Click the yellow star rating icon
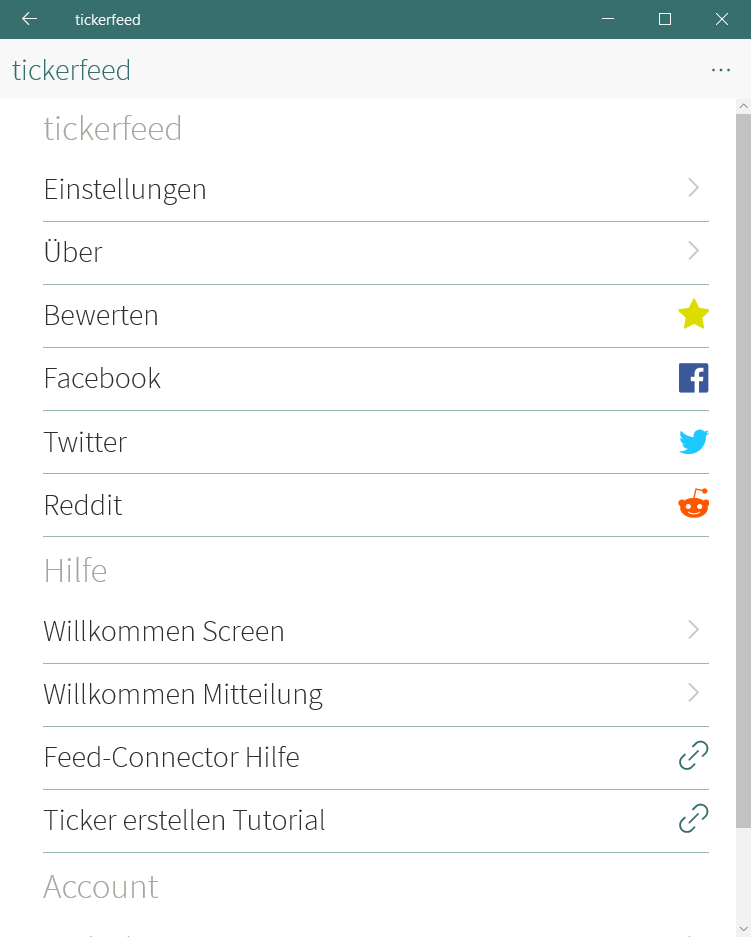 693,314
